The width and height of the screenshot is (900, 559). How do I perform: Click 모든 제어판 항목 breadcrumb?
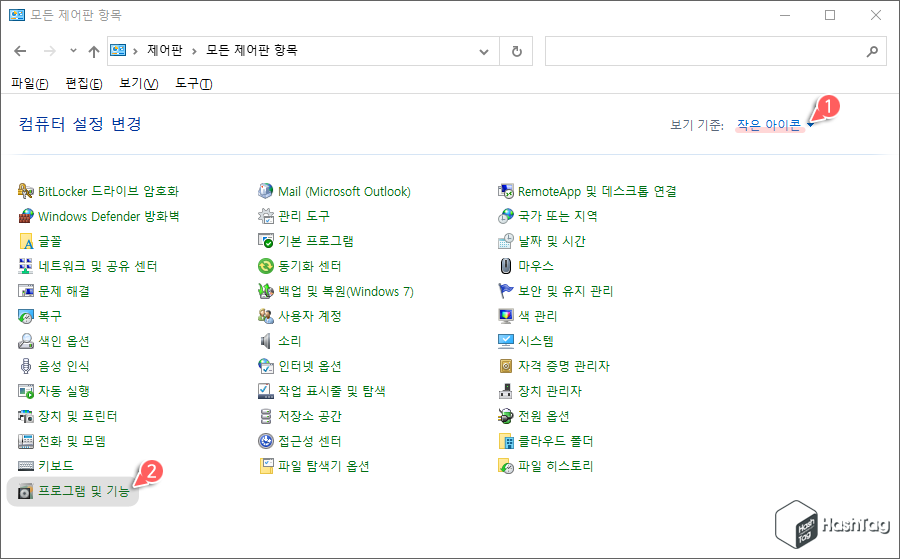pos(251,51)
